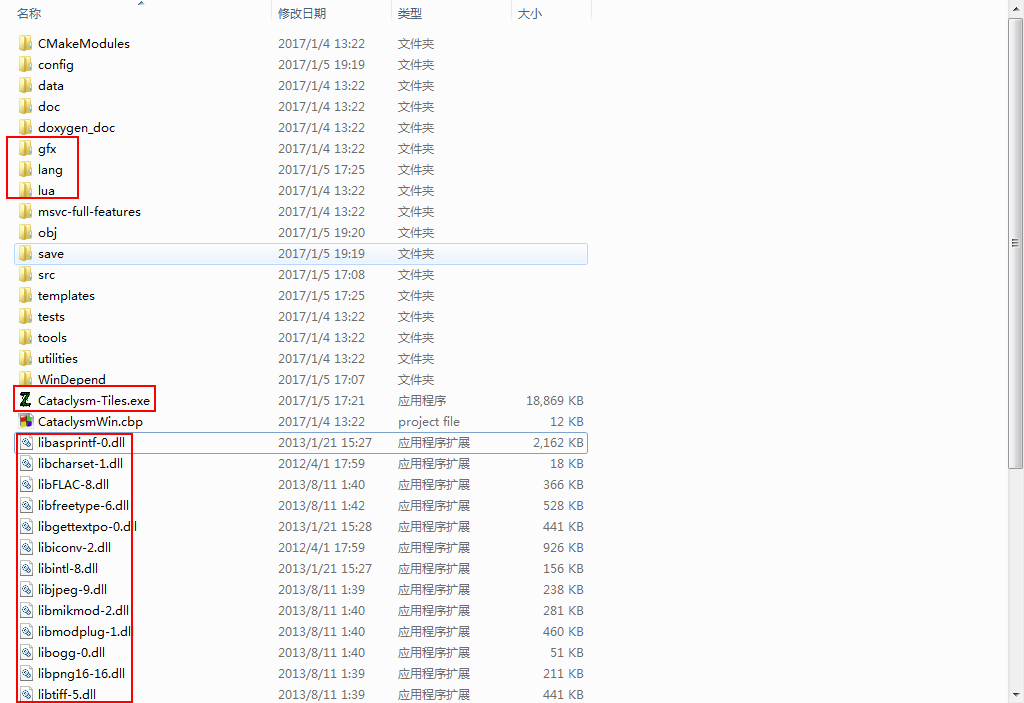Click the 2,162 KB size value
The height and width of the screenshot is (703, 1024).
tap(558, 442)
